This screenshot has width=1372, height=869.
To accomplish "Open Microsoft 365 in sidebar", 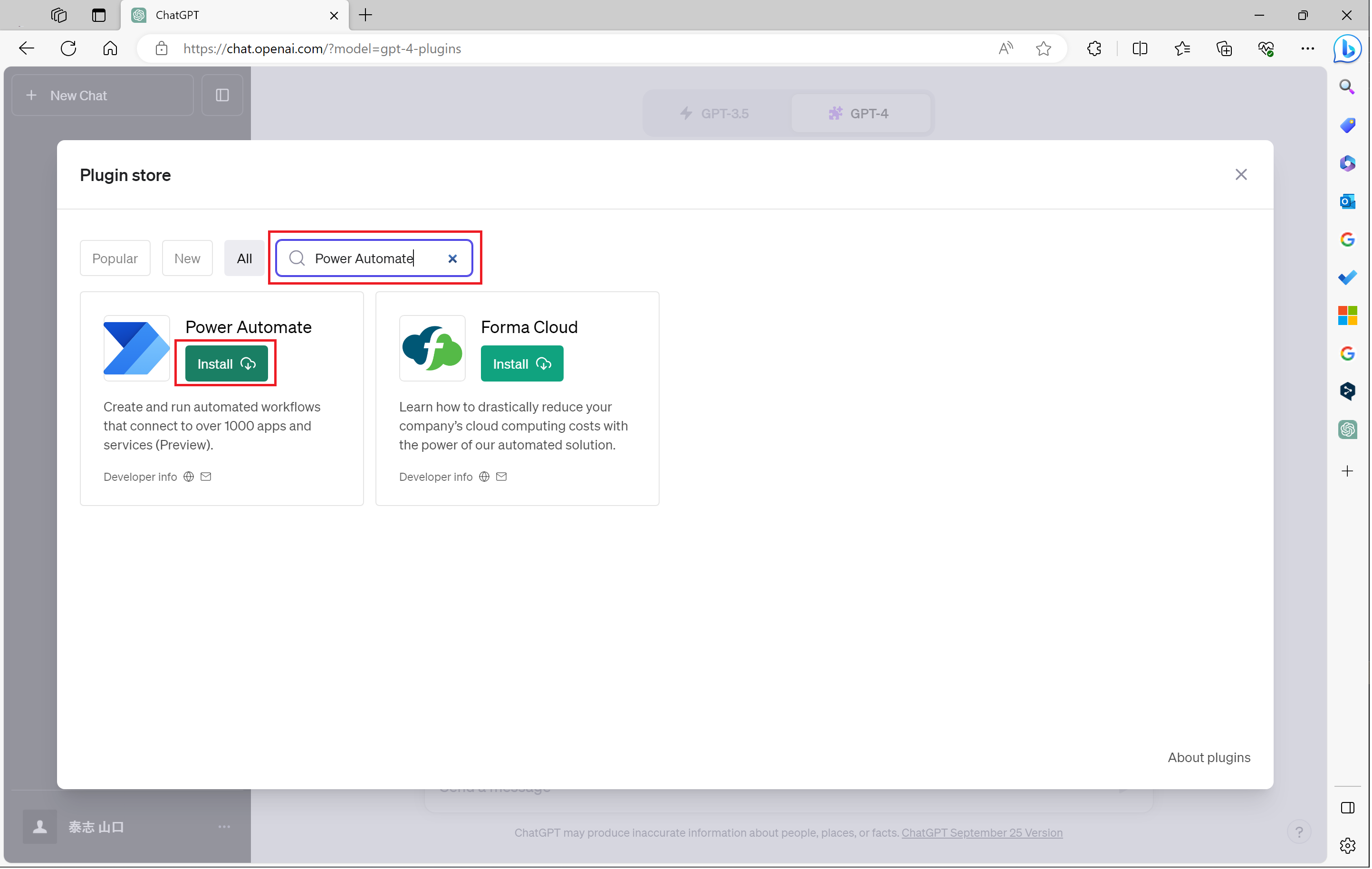I will 1347,163.
